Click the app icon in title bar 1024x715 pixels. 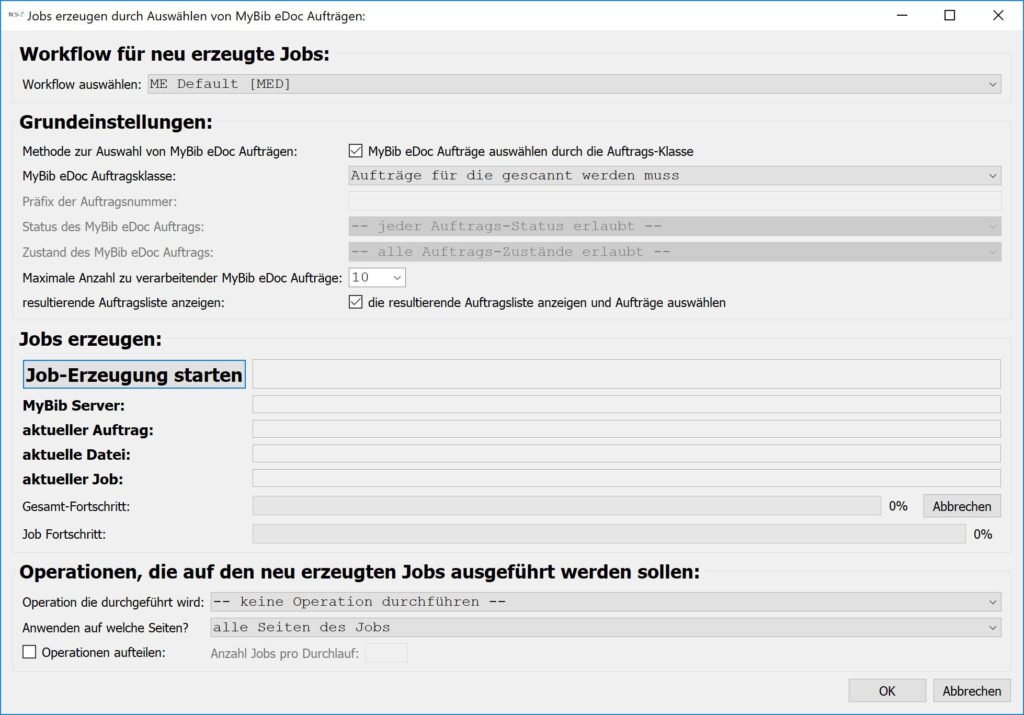pos(15,15)
